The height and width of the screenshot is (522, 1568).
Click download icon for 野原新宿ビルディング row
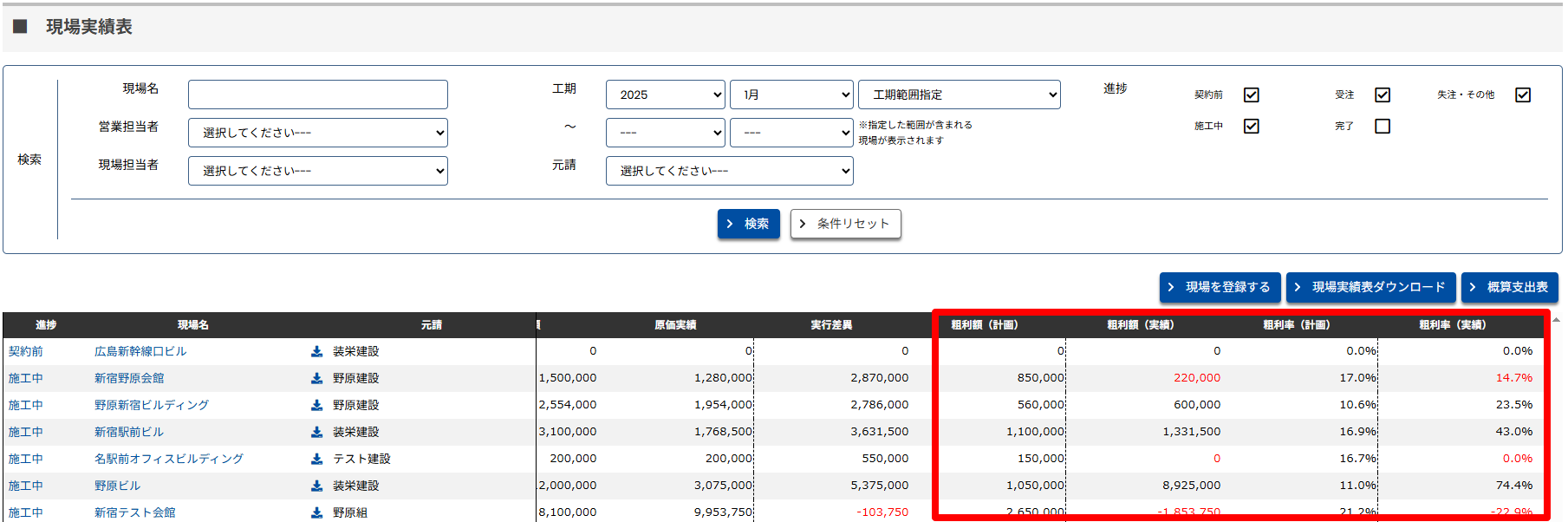pyautogui.click(x=317, y=405)
